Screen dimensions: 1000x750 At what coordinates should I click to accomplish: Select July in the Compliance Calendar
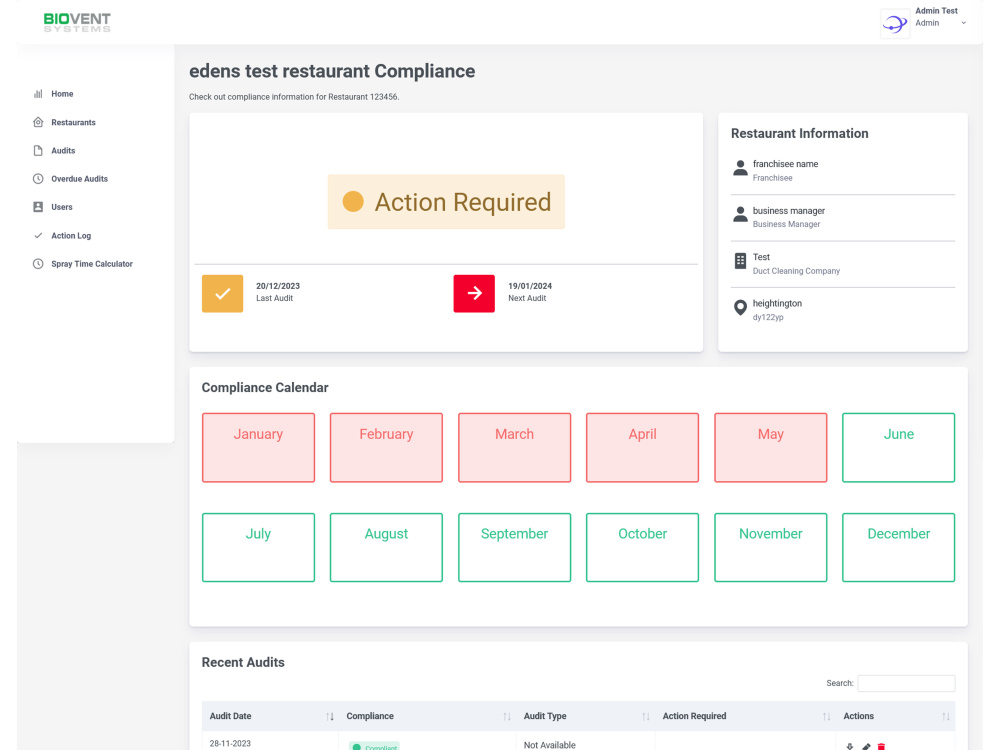(258, 547)
